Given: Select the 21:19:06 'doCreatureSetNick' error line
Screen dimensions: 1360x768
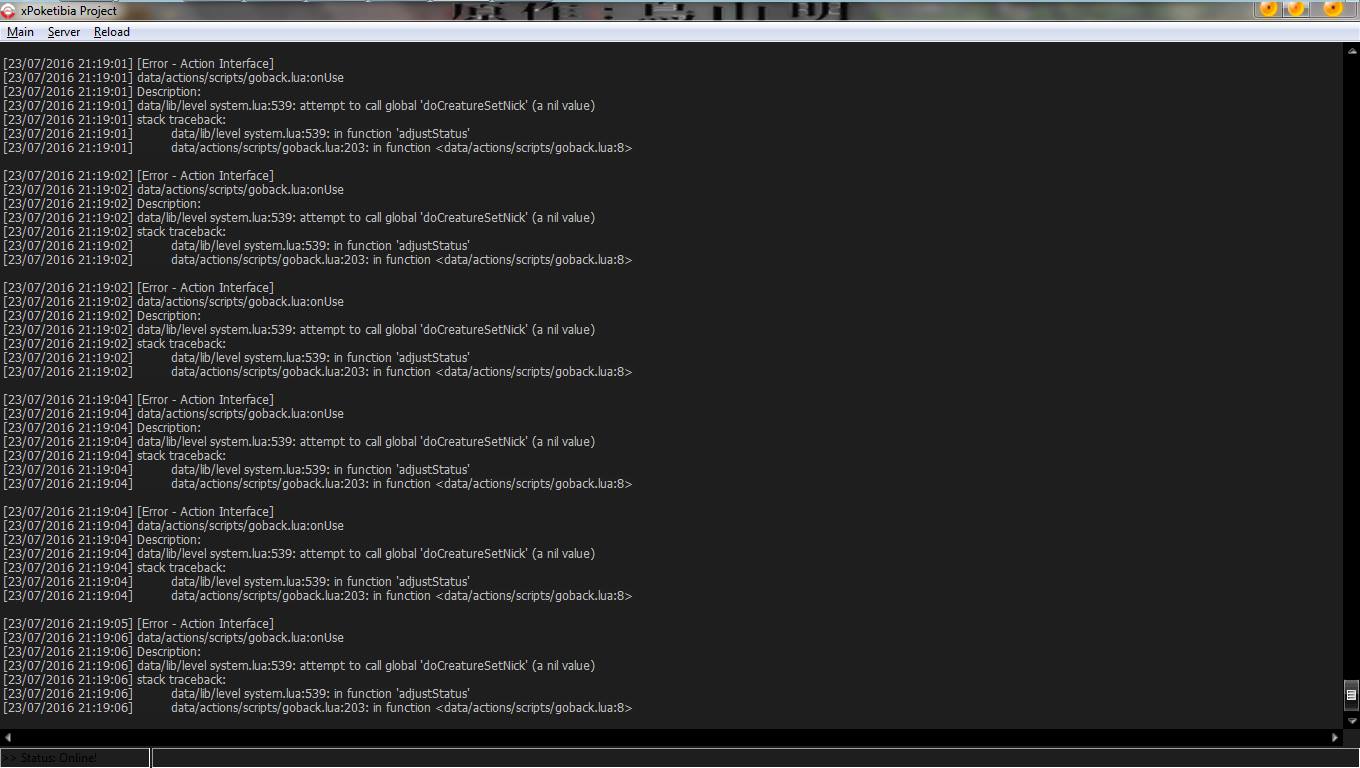Looking at the screenshot, I should tap(299, 666).
